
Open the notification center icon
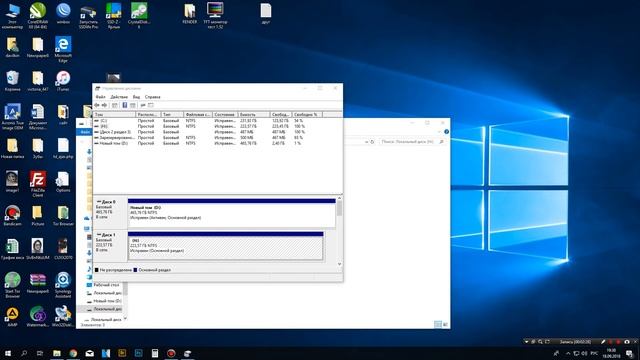630,353
